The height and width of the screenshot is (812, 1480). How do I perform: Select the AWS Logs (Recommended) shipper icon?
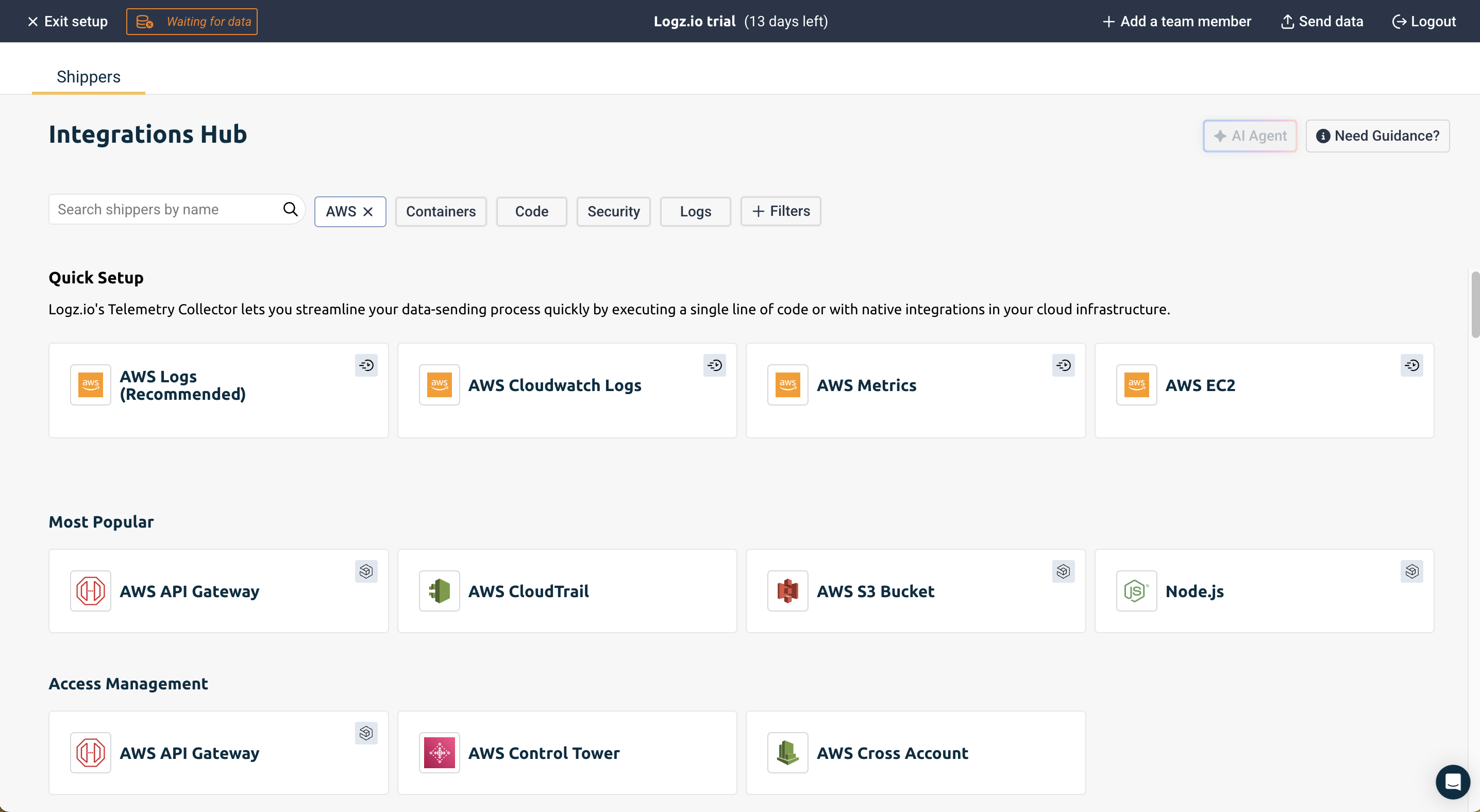pos(90,385)
